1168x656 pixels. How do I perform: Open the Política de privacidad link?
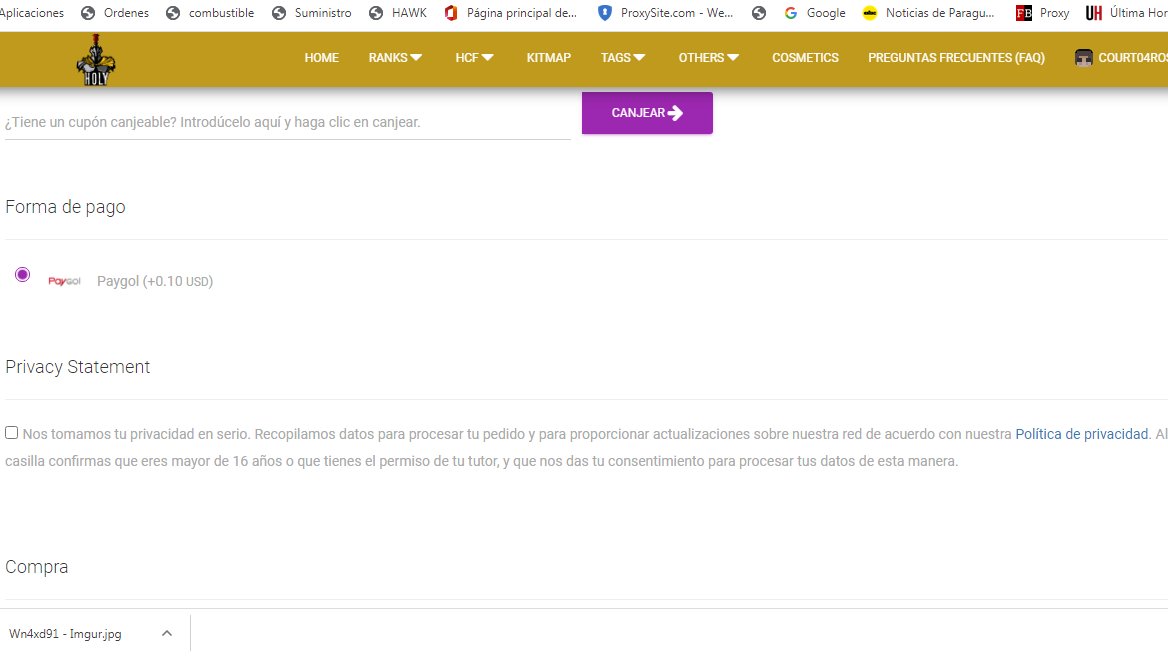[1081, 433]
